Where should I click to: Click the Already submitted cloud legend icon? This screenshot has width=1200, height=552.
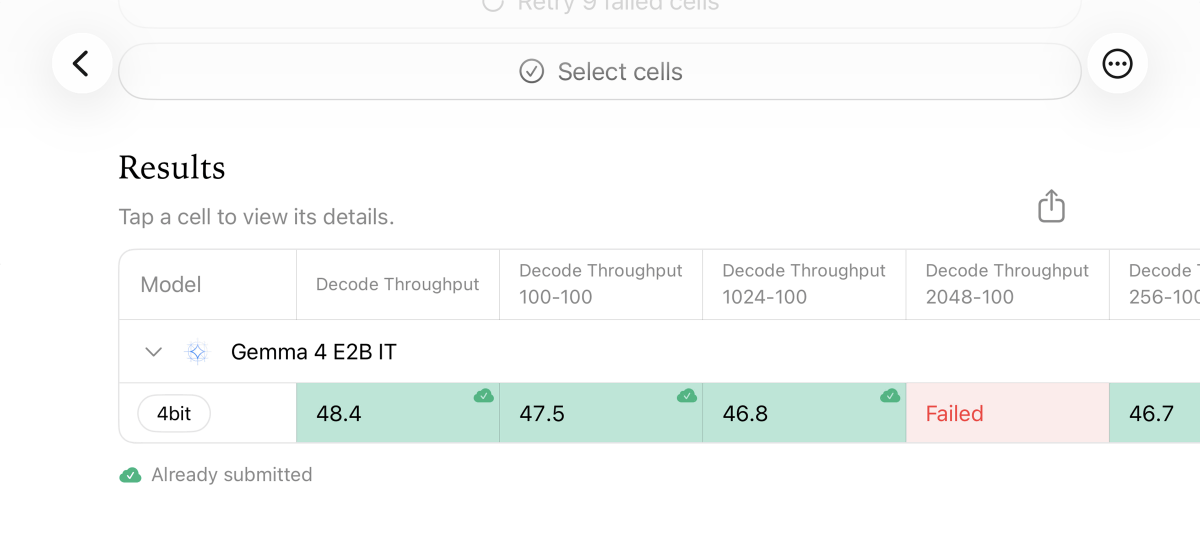[130, 475]
